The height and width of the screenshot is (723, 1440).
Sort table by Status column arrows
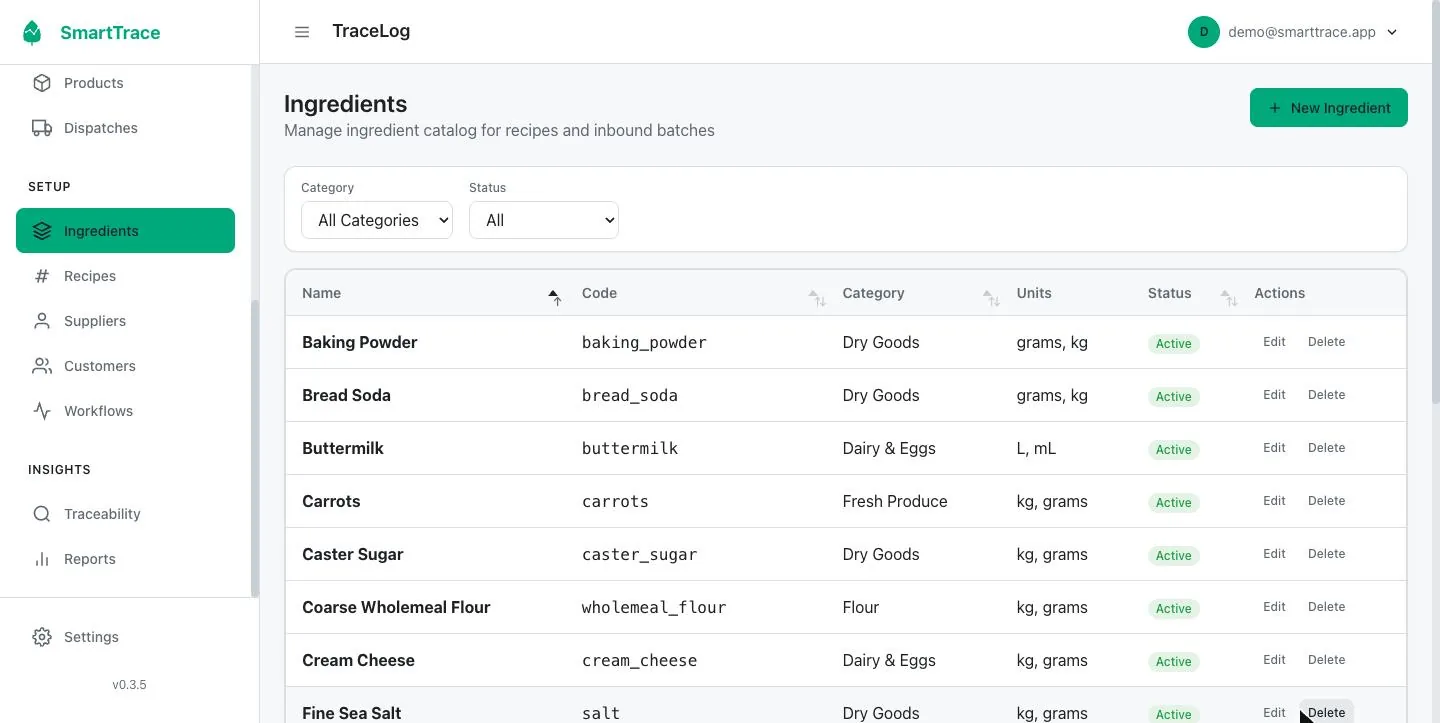click(1229, 296)
